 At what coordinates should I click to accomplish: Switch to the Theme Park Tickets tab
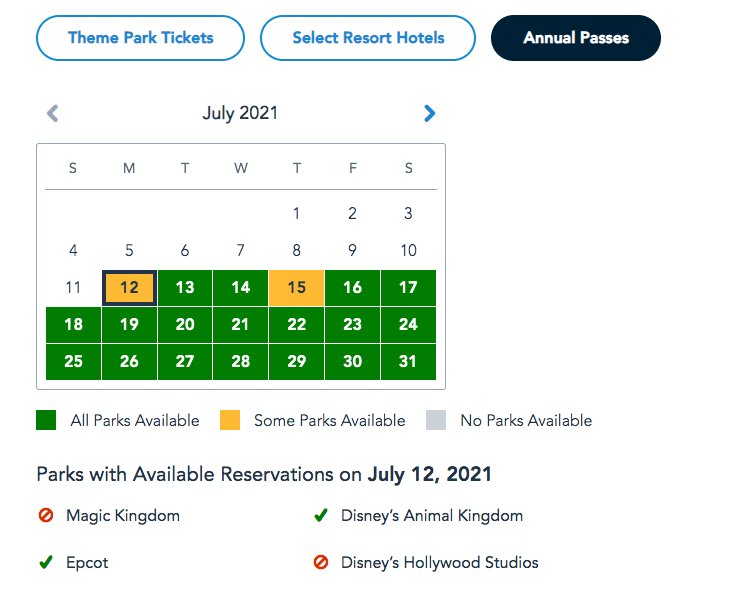(x=140, y=38)
